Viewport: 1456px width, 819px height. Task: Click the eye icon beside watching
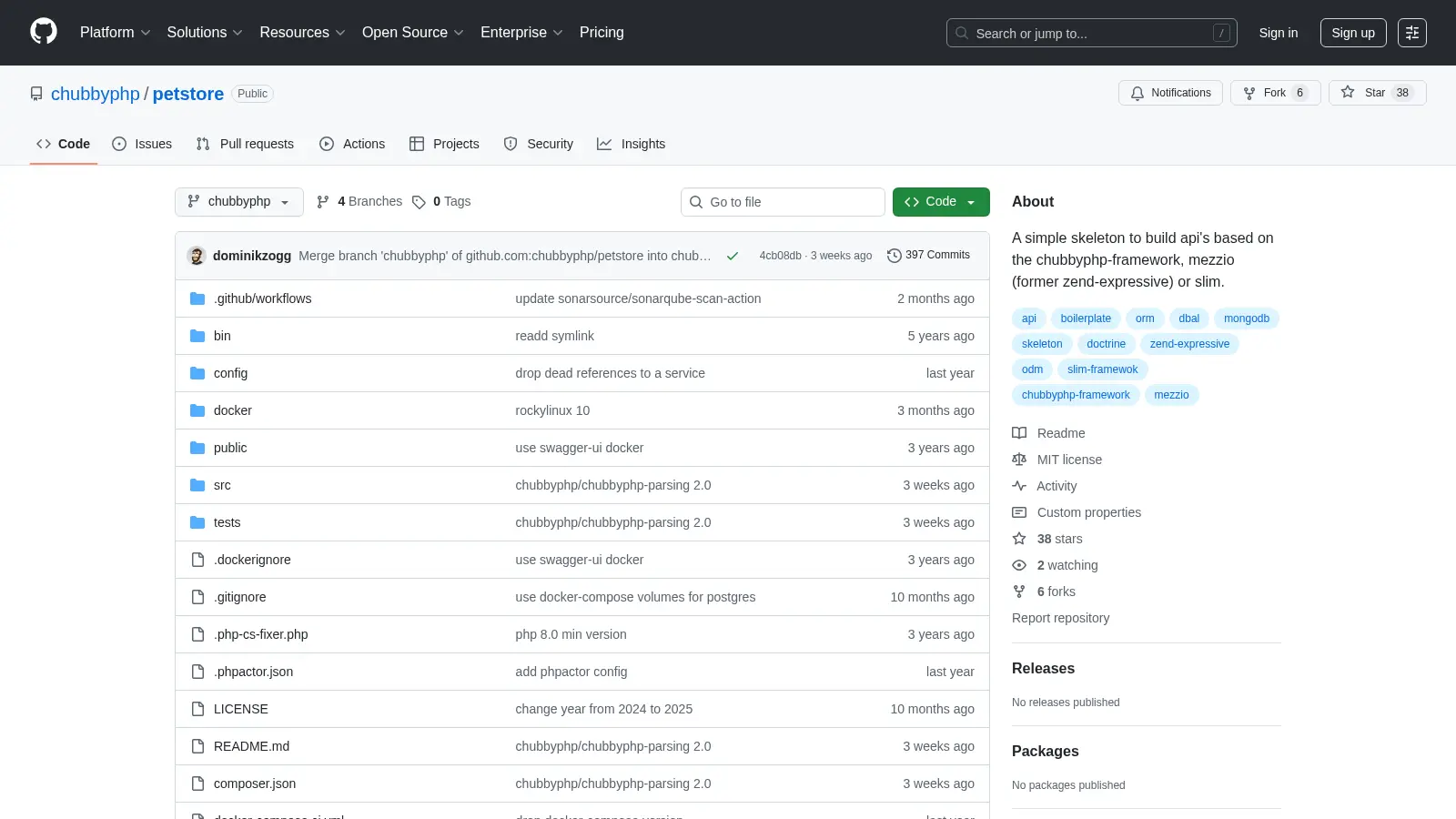1019,565
